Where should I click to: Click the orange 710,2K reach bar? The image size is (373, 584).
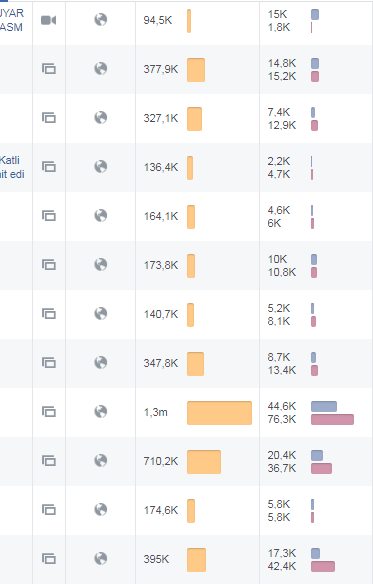(204, 462)
